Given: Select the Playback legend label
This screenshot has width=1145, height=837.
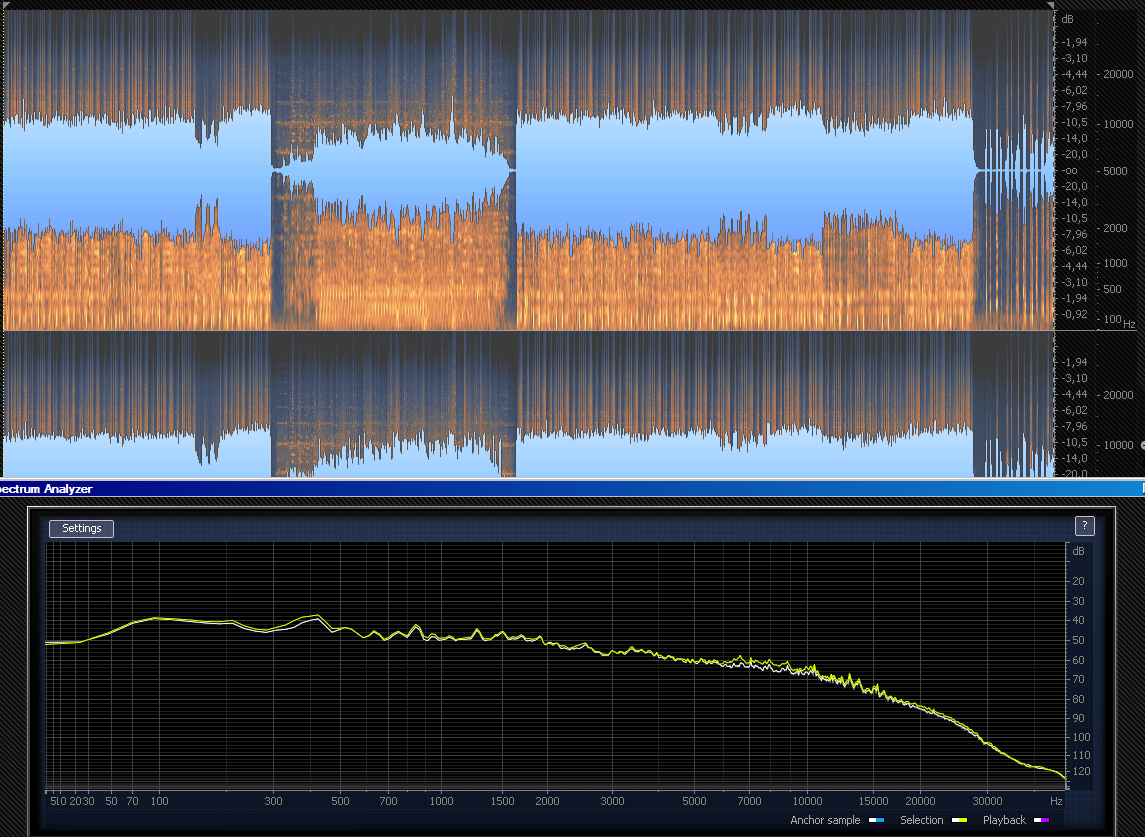Looking at the screenshot, I should 1004,820.
